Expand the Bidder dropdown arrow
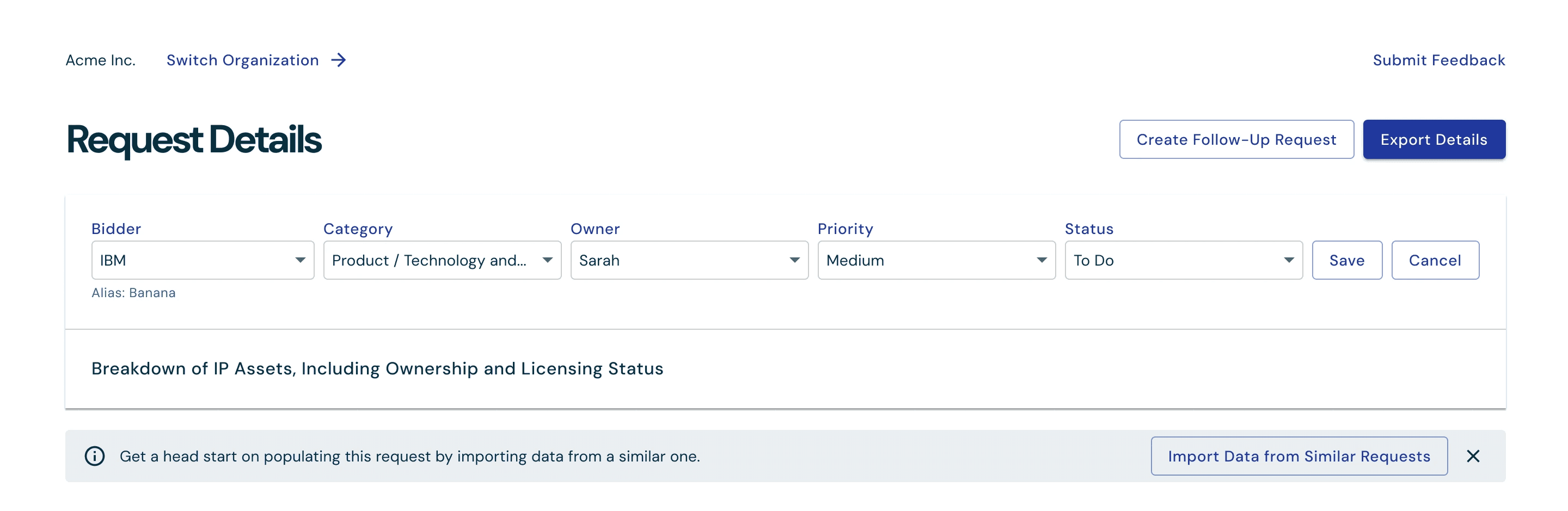 pyautogui.click(x=300, y=260)
